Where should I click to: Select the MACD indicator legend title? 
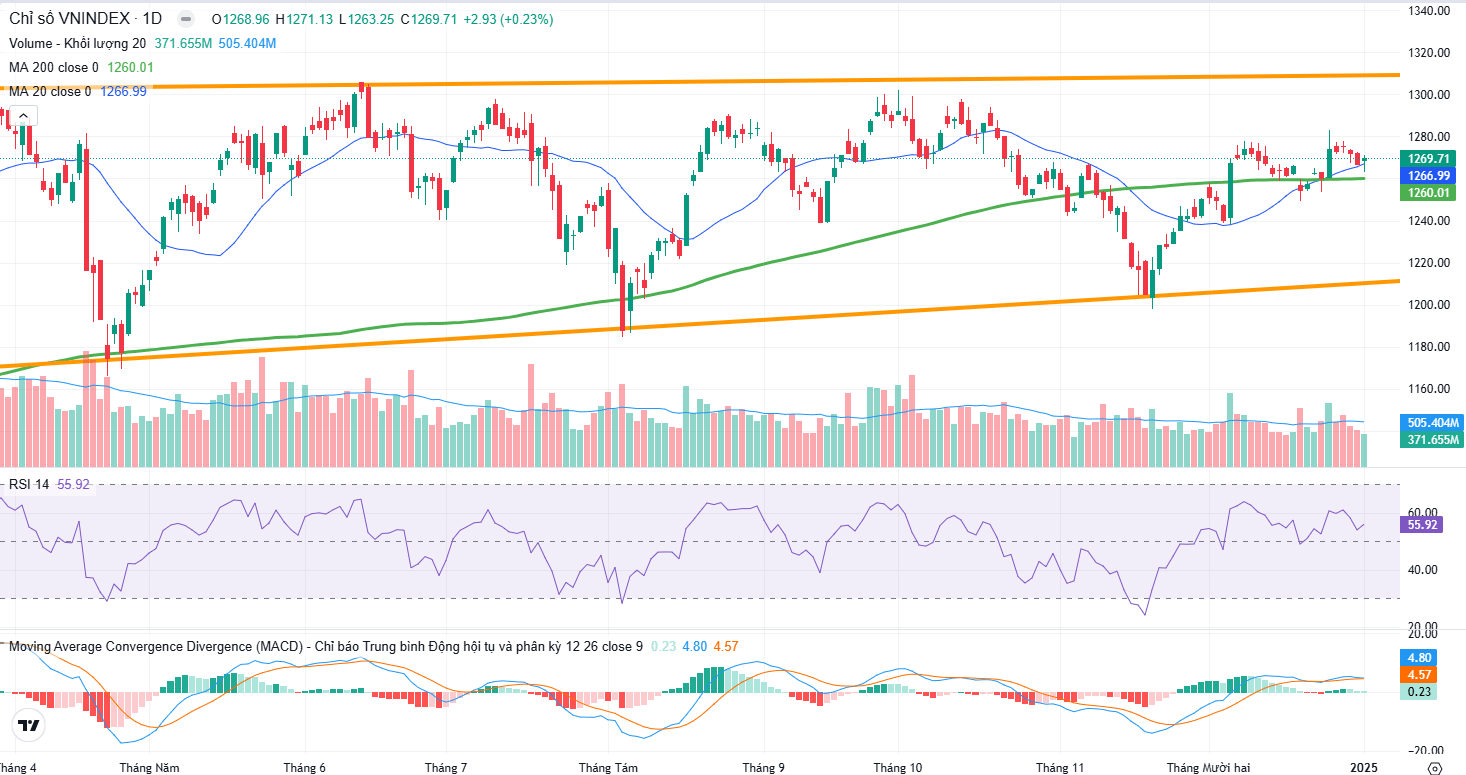(324, 646)
